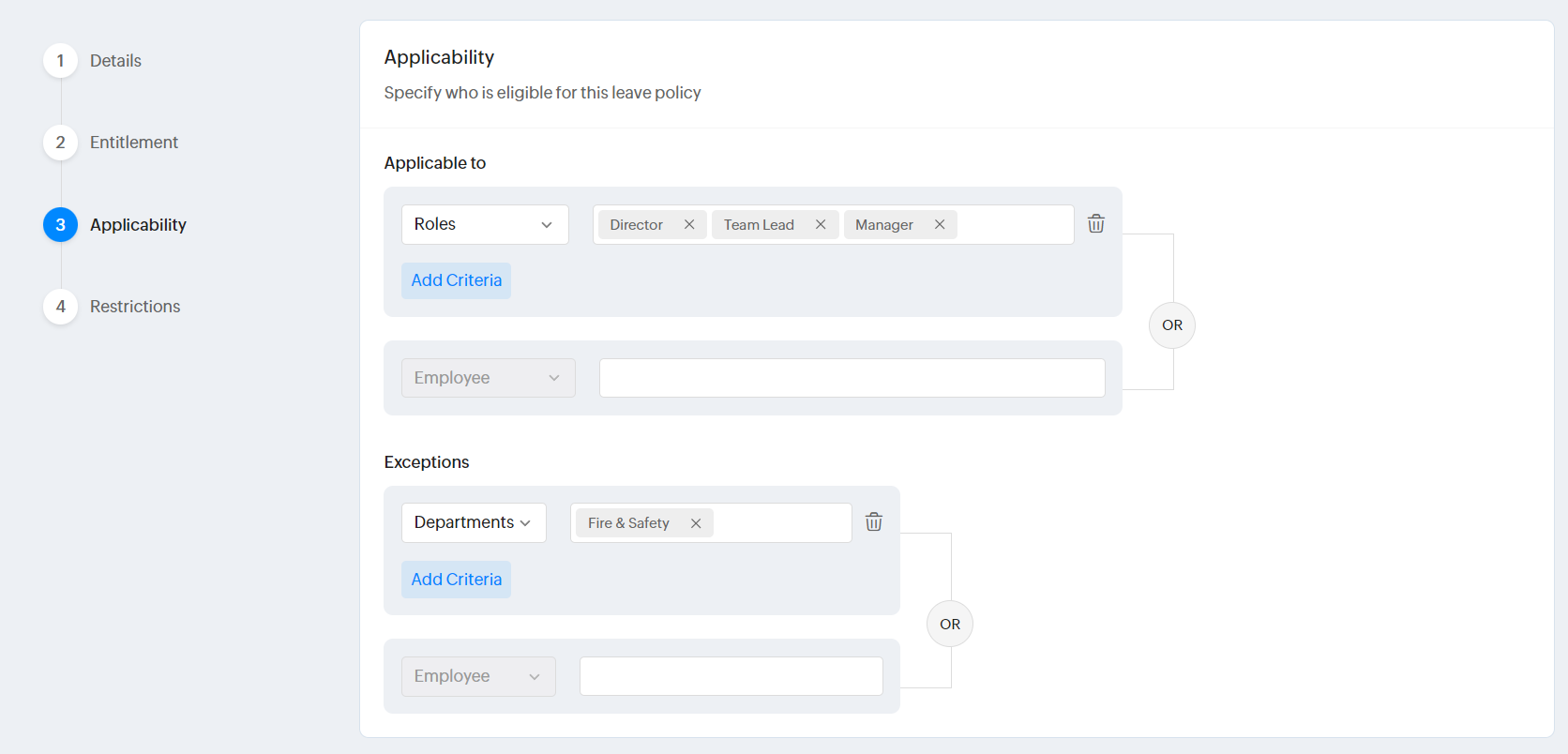Open the Restrictions step
The height and width of the screenshot is (754, 1568).
134,307
